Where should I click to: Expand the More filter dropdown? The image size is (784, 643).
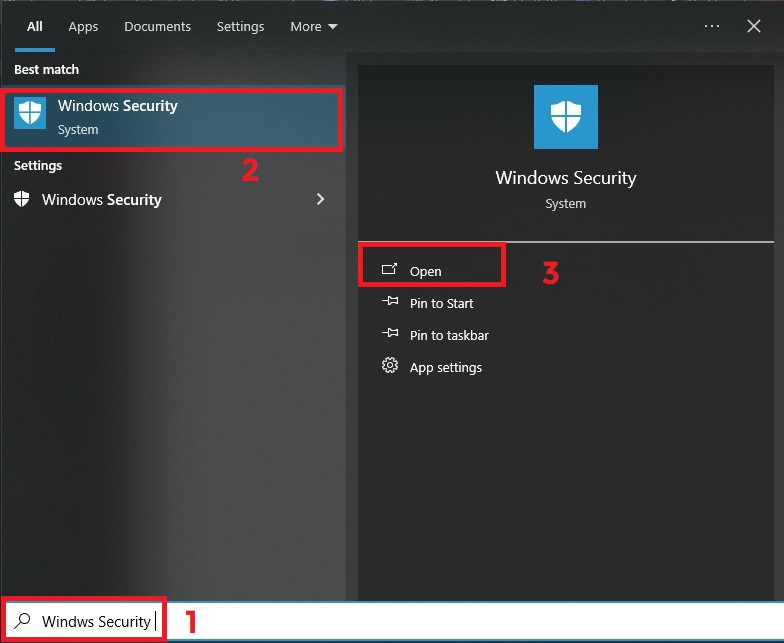[314, 26]
